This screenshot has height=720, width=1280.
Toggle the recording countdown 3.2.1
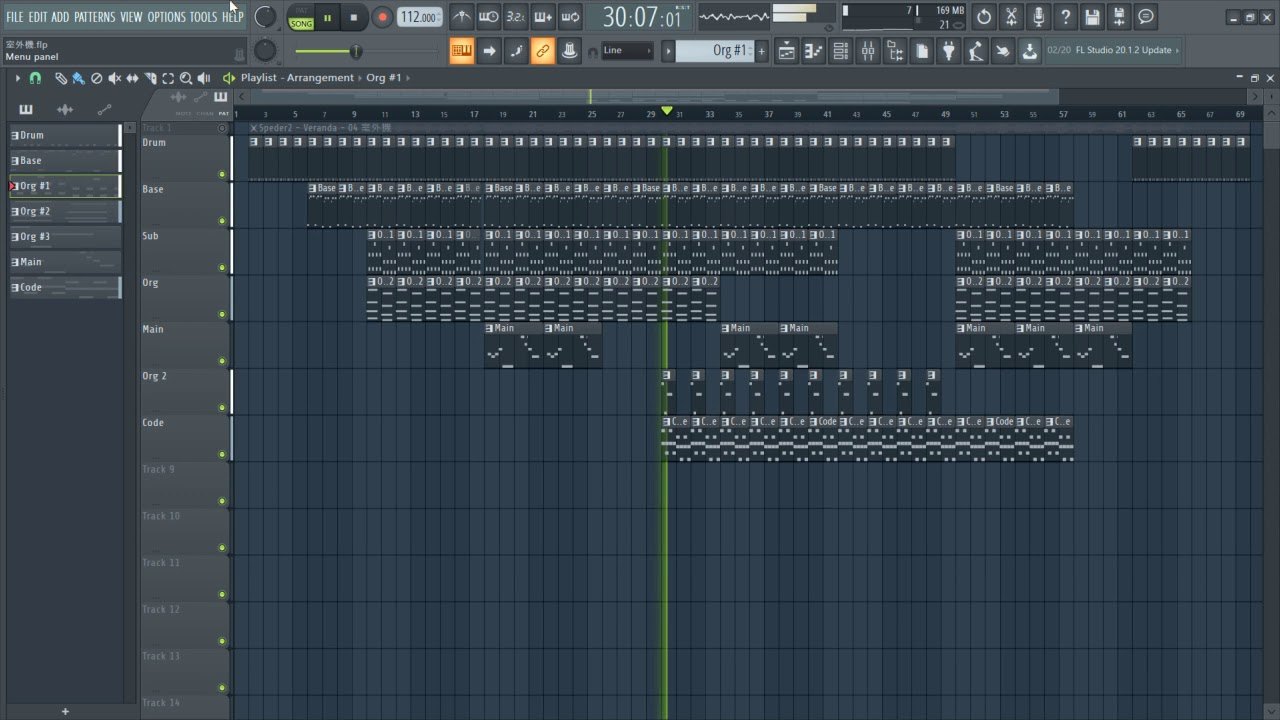516,17
